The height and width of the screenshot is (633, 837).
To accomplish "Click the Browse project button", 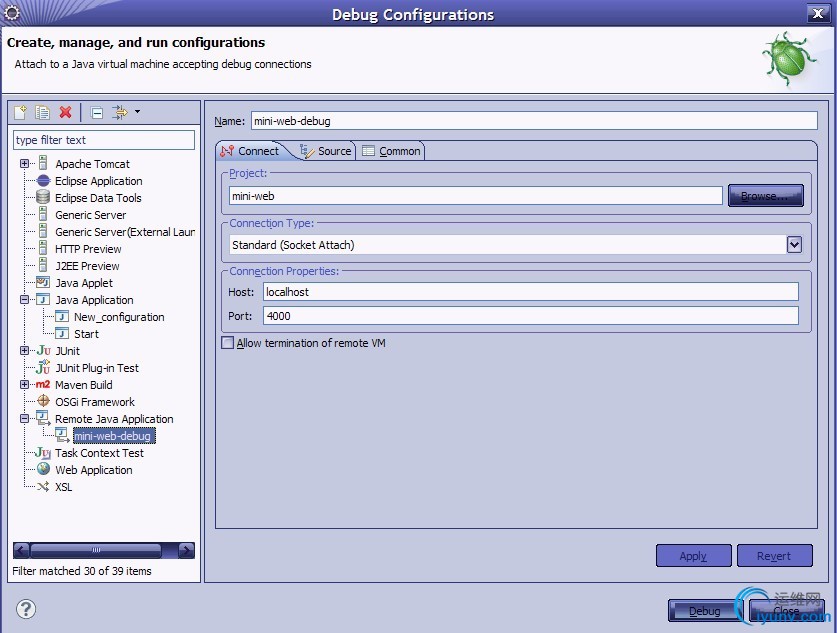I will click(x=765, y=196).
